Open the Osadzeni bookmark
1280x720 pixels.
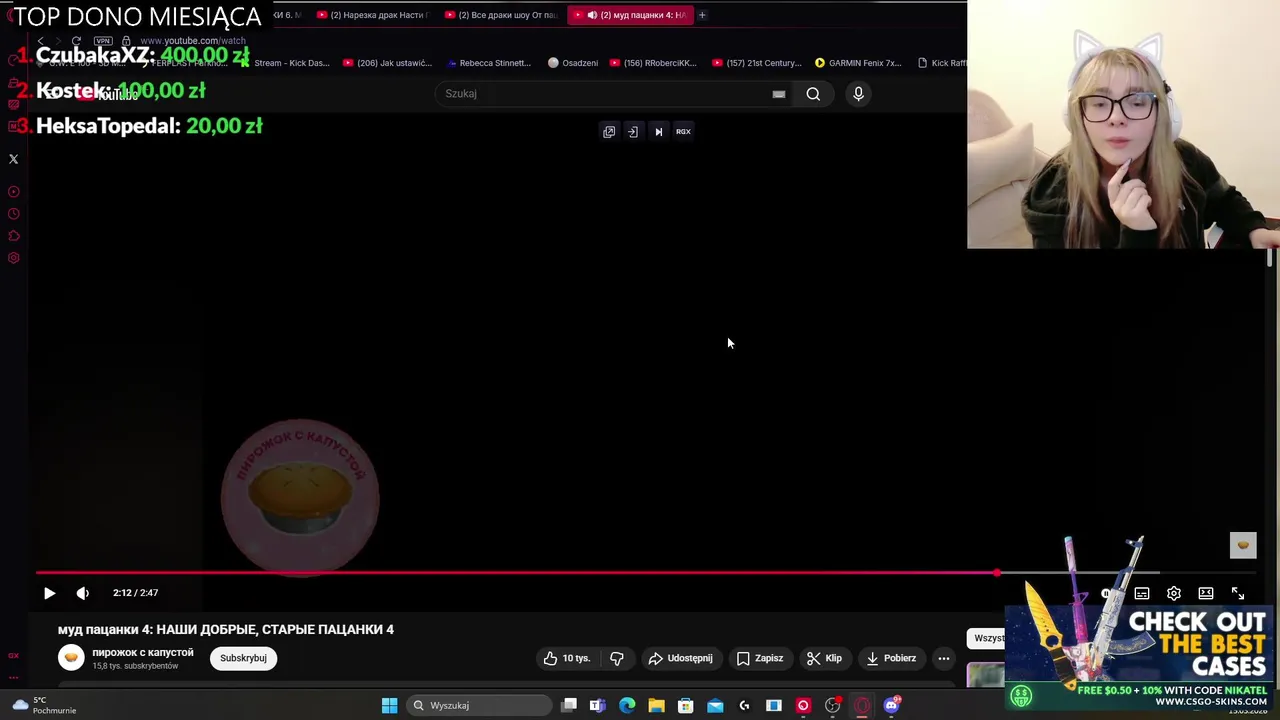(573, 63)
